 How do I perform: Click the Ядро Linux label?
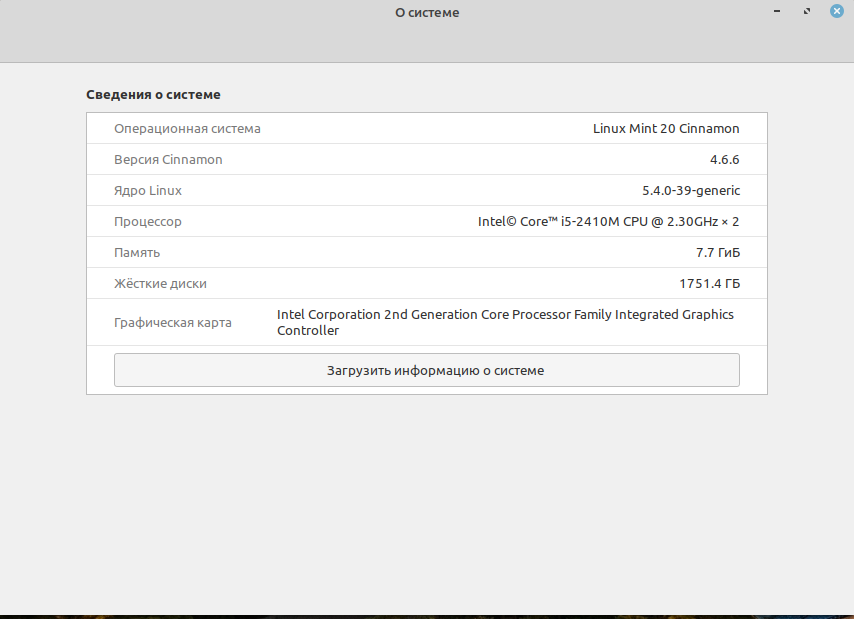point(148,191)
